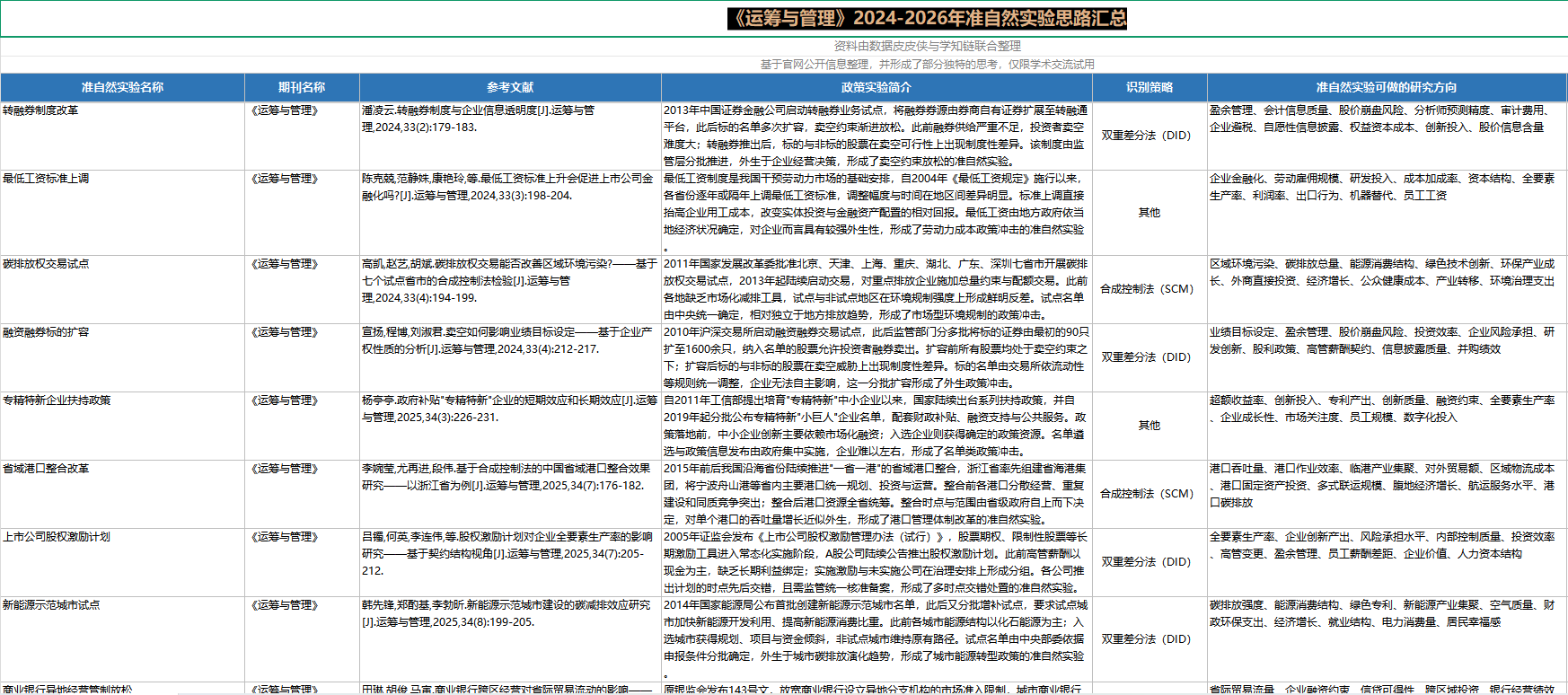Viewport: 1568px width, 695px height.
Task: Select 其他 in the 最低工资标准上调 row
Action: point(1150,213)
